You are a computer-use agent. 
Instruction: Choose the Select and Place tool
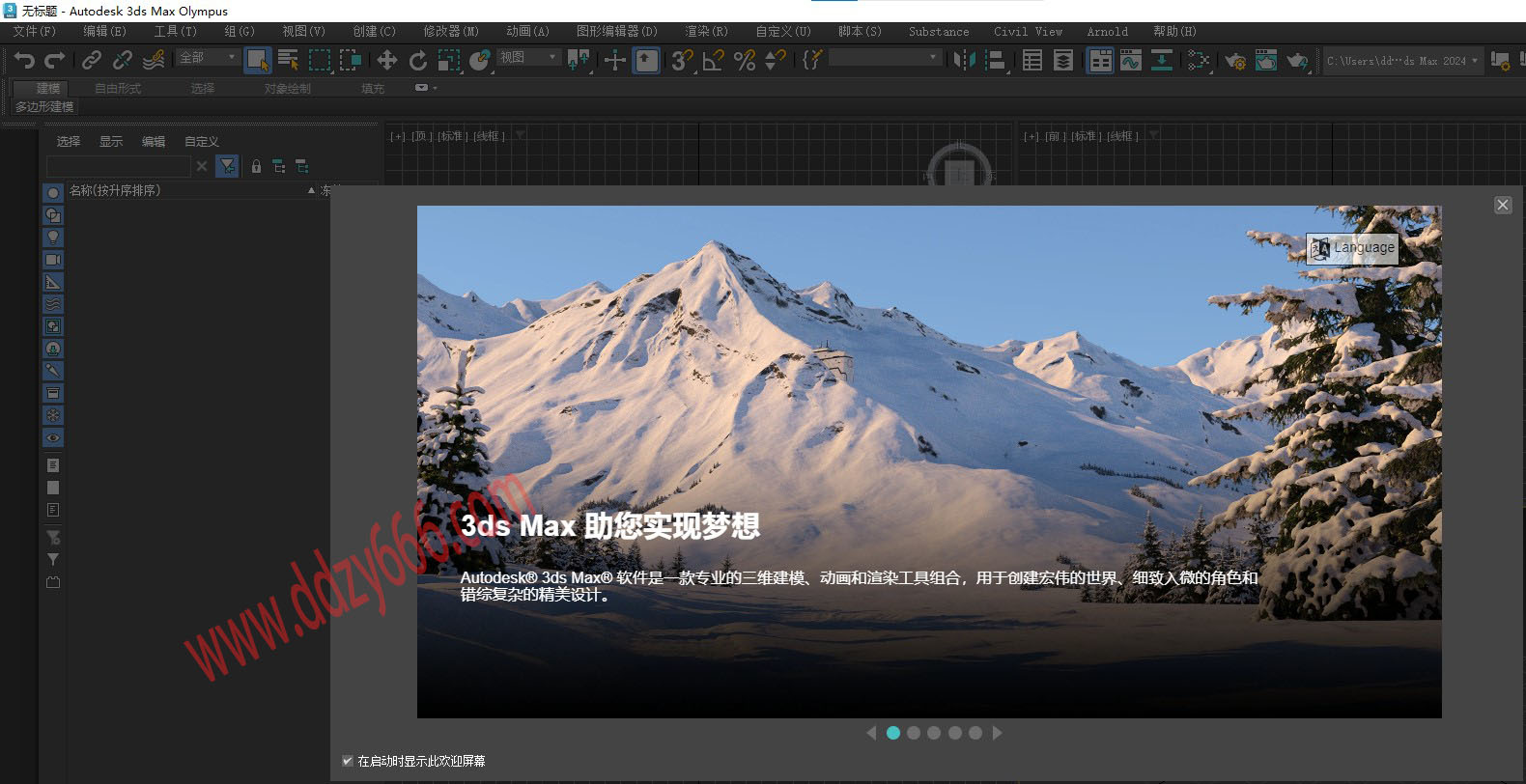pyautogui.click(x=479, y=60)
